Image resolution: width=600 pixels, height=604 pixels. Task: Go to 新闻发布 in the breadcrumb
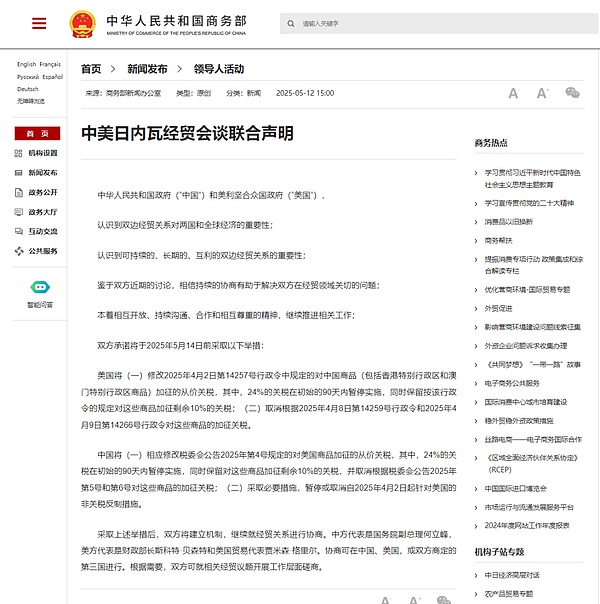[x=147, y=69]
